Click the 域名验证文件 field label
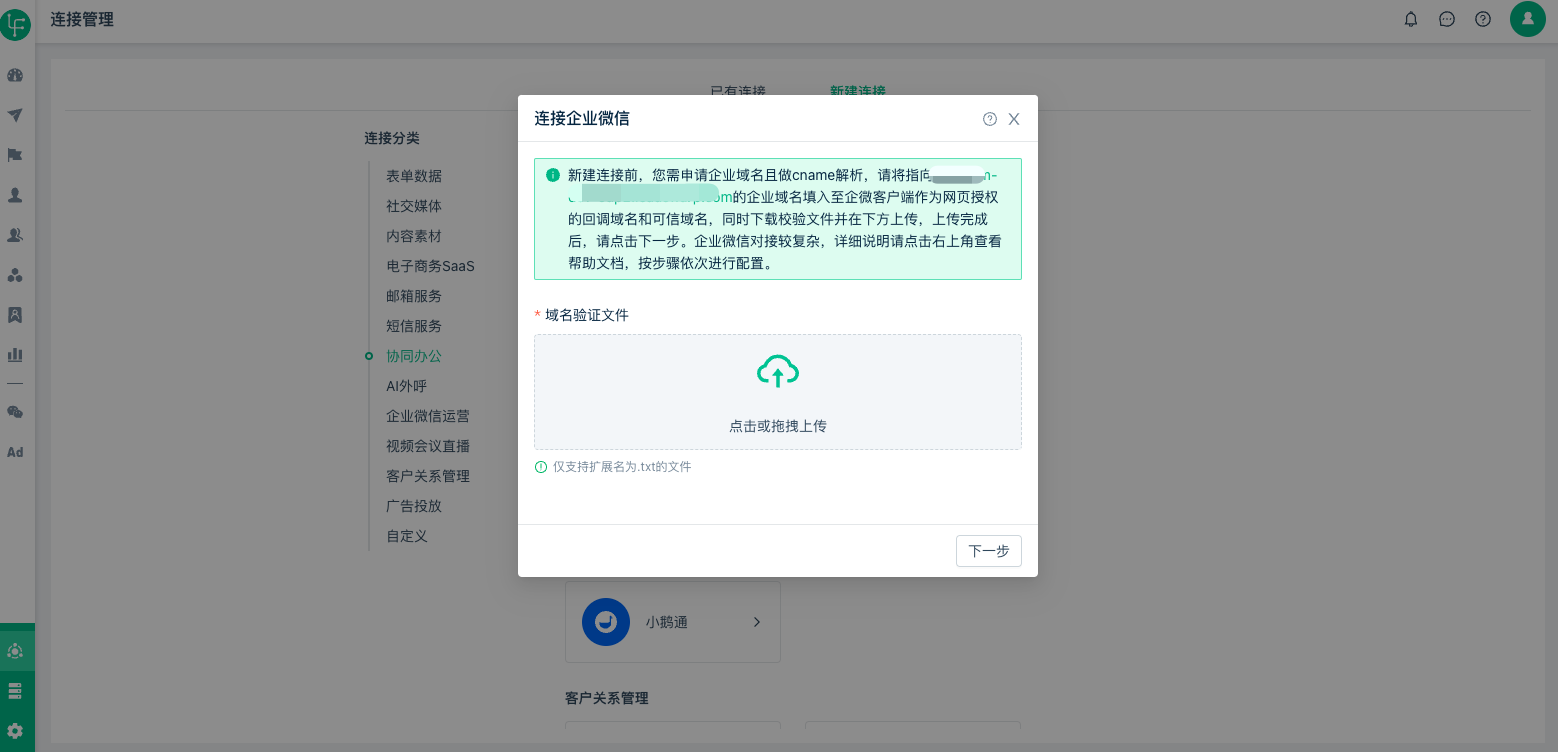Viewport: 1558px width, 752px height. (587, 315)
